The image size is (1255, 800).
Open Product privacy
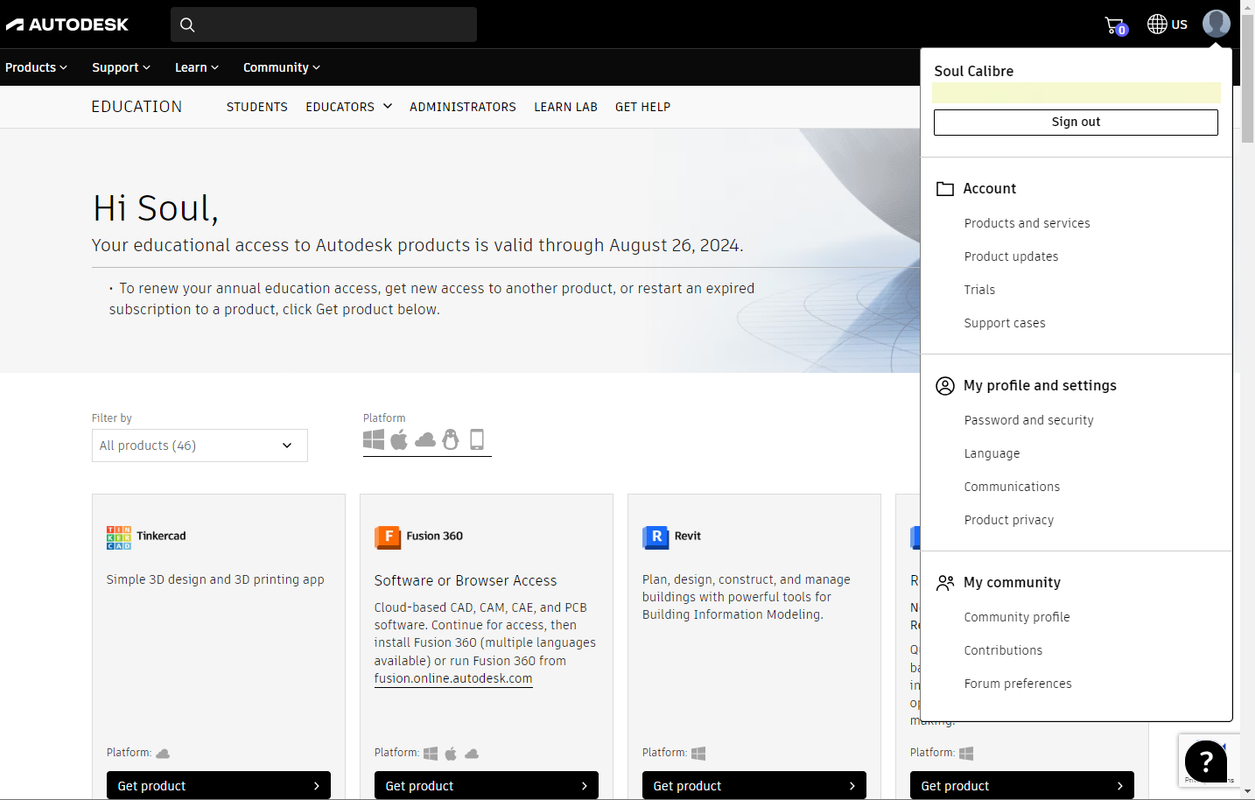coord(1009,520)
